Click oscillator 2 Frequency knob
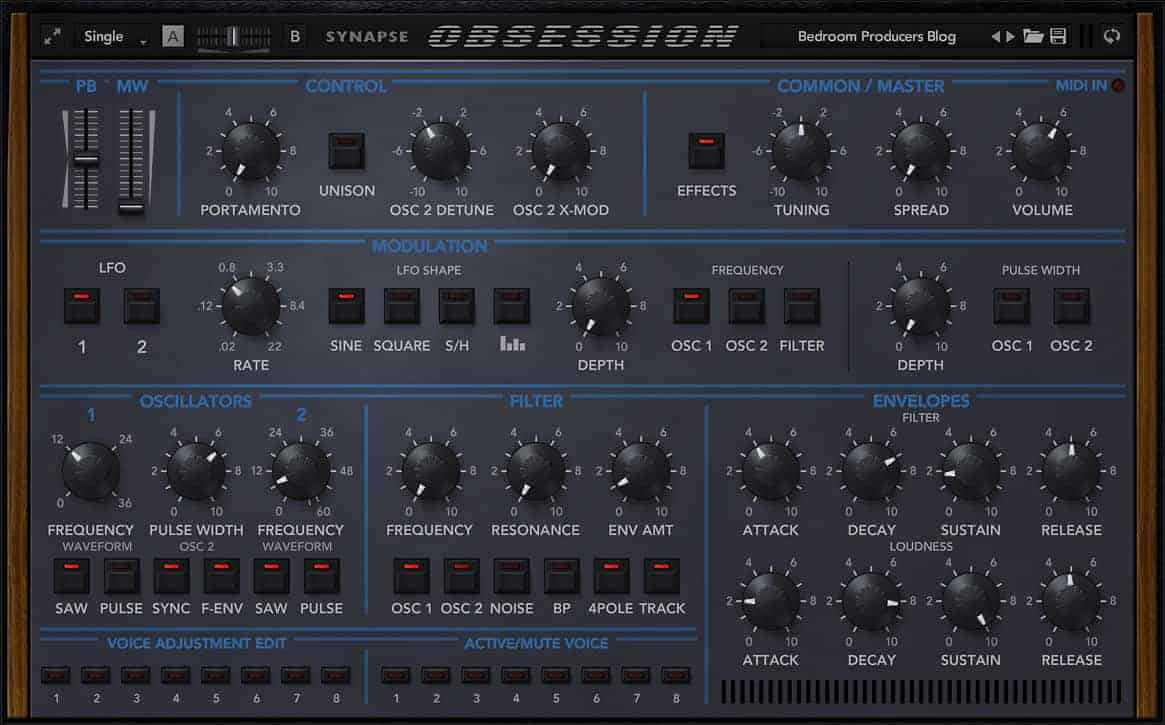Image resolution: width=1165 pixels, height=725 pixels. [x=301, y=471]
